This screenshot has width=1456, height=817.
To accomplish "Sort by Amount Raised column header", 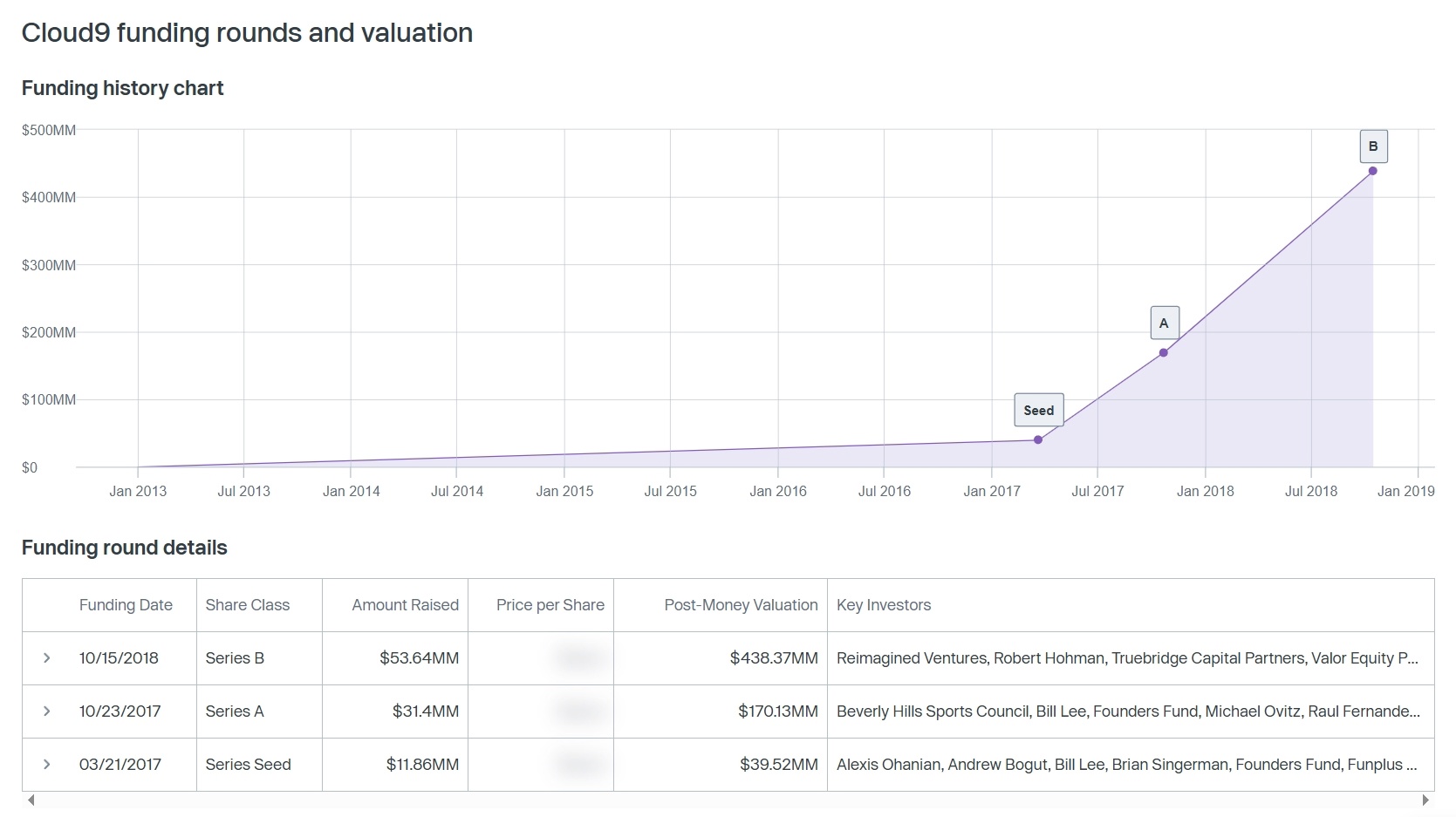I will click(406, 605).
